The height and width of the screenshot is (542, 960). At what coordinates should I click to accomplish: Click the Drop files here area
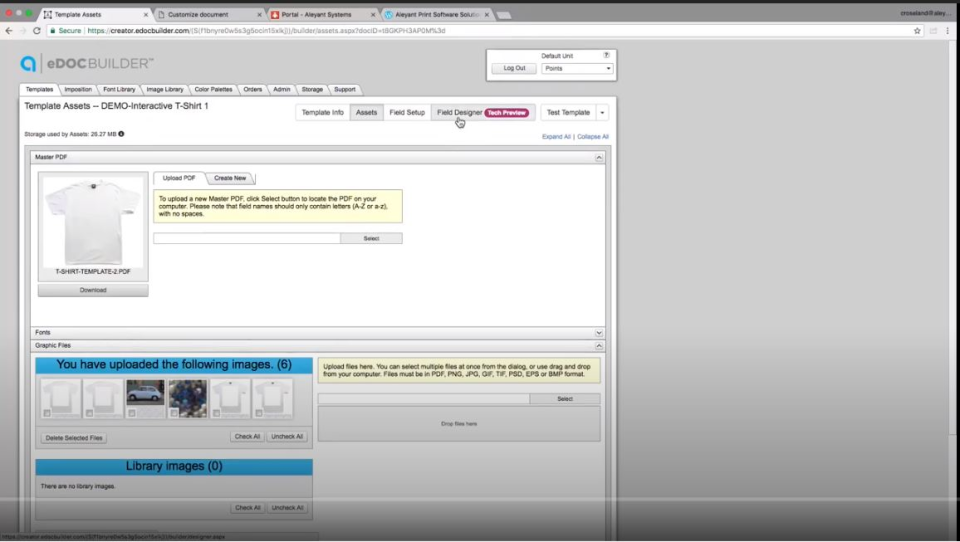pos(459,424)
